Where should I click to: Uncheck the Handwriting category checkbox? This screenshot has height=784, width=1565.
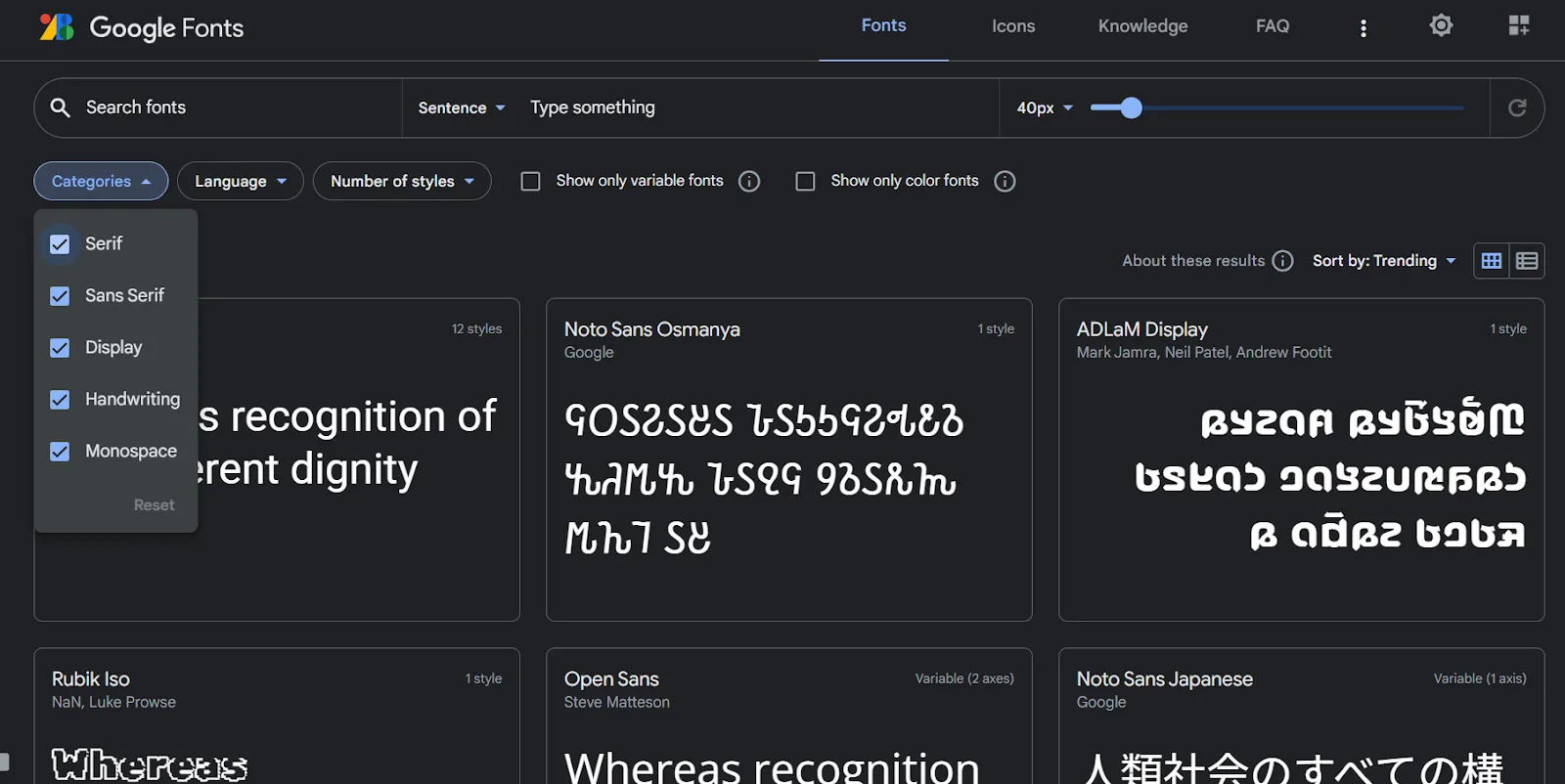[x=60, y=400]
